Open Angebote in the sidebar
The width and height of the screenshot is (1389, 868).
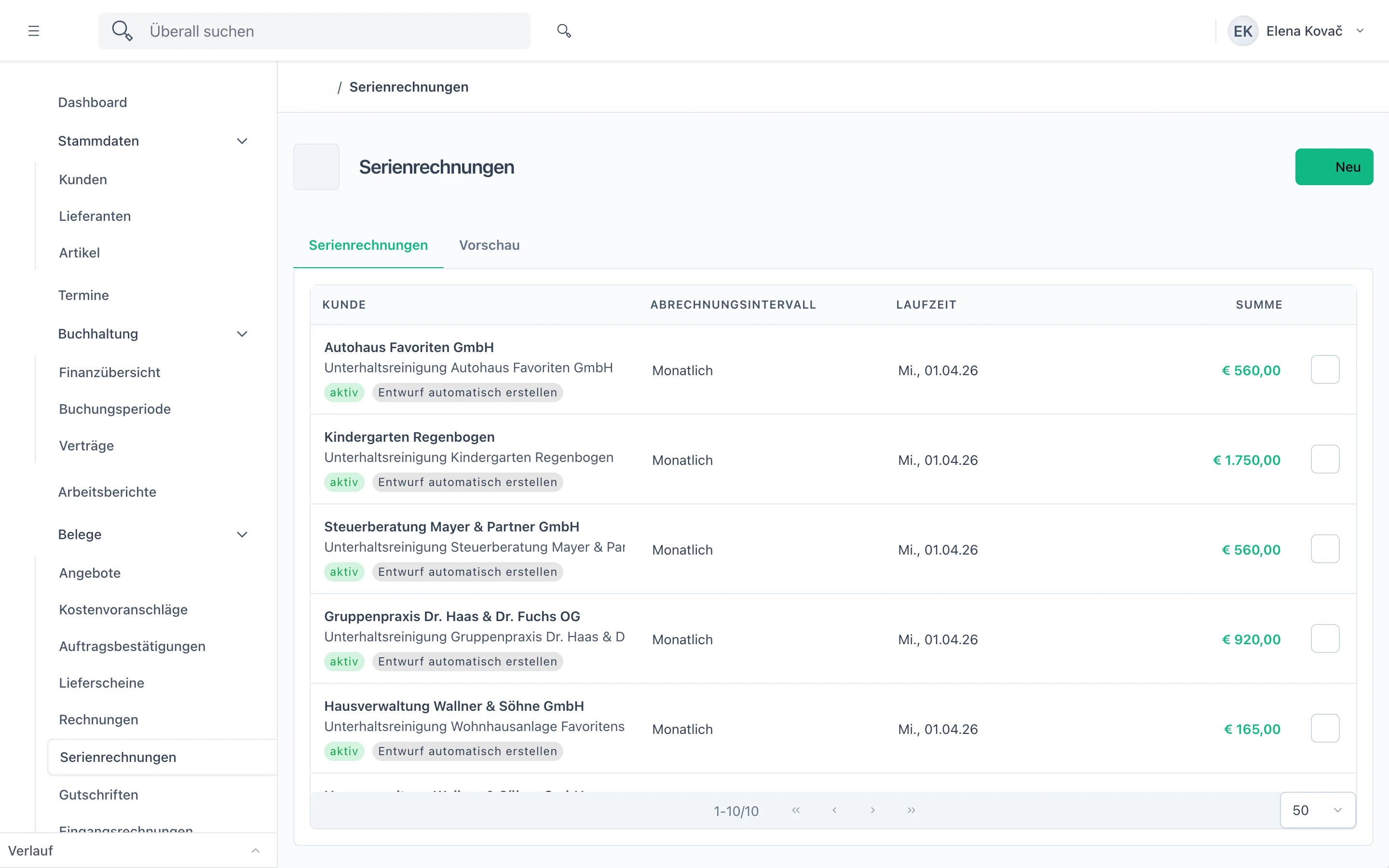[90, 573]
